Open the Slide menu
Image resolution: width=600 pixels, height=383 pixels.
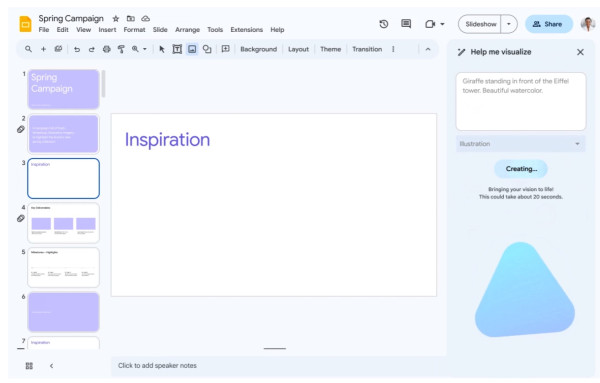[160, 29]
